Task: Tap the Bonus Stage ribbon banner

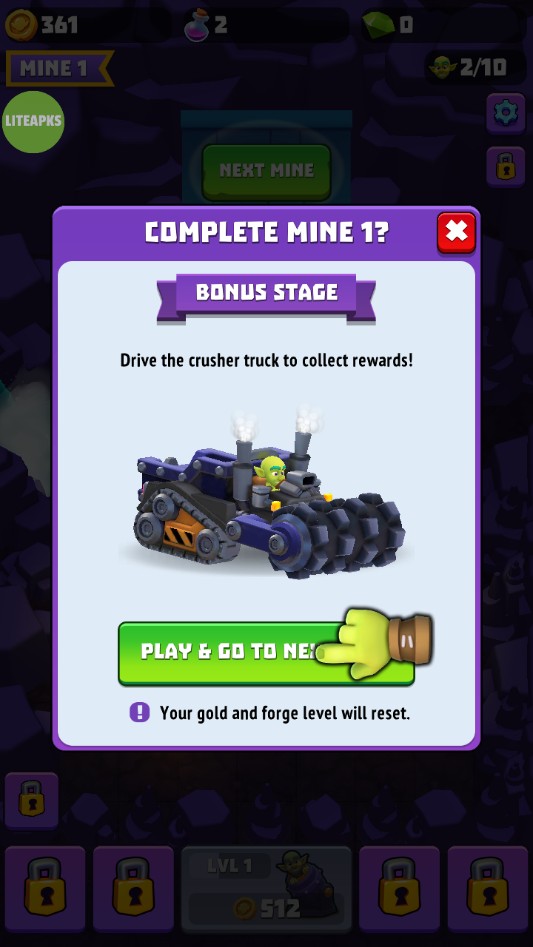Action: click(x=266, y=296)
